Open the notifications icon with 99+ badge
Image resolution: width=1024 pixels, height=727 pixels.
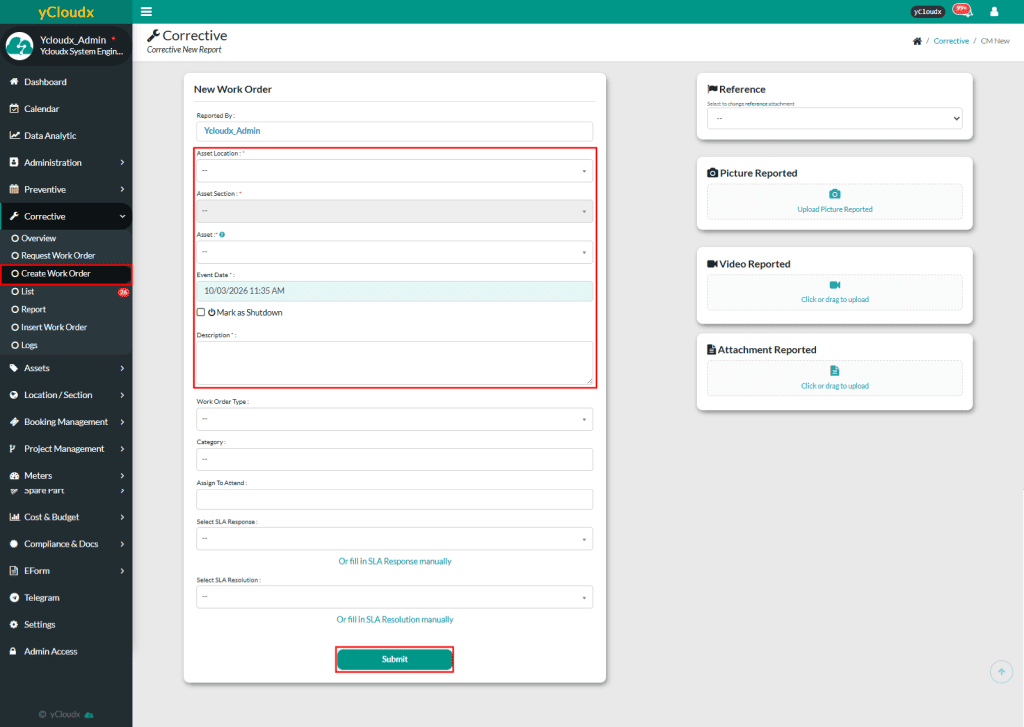click(x=961, y=11)
